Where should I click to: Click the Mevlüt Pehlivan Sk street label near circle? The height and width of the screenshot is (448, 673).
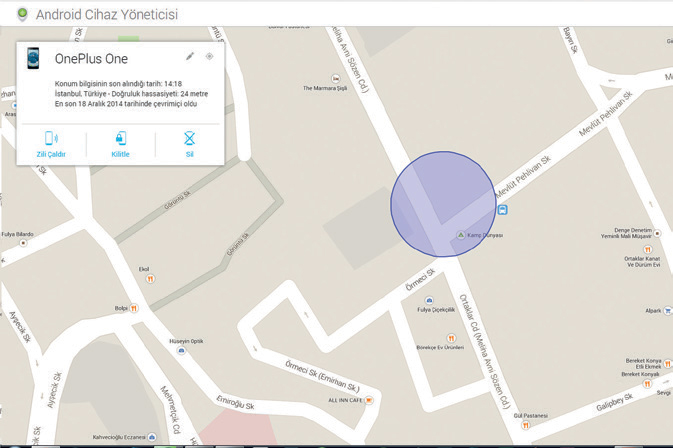tap(523, 177)
